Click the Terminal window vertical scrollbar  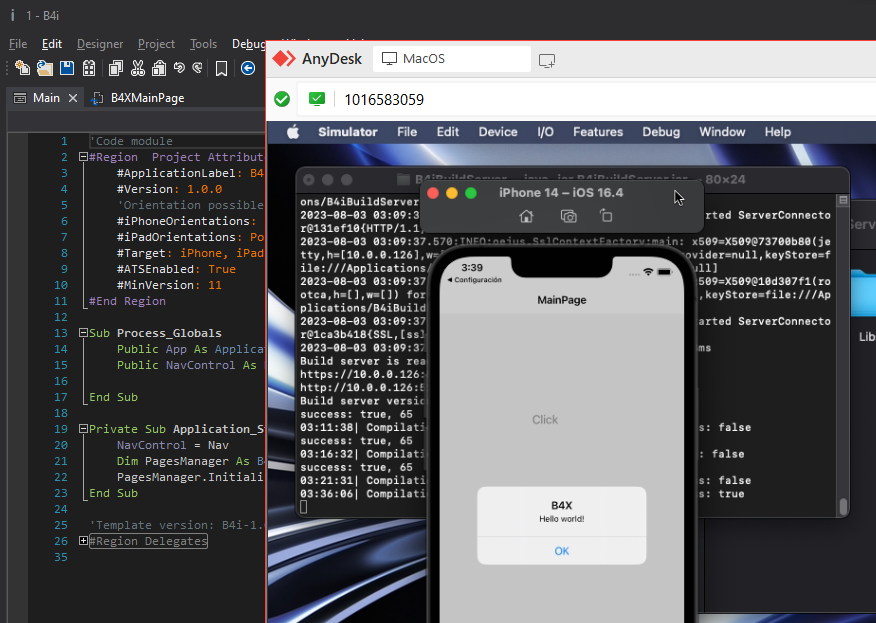pyautogui.click(x=843, y=506)
